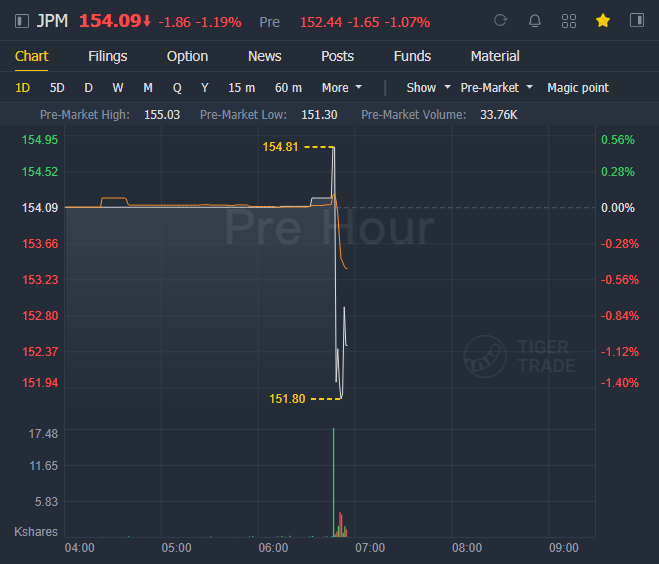Click the -1.12% percent axis label
659x564 pixels.
point(619,351)
